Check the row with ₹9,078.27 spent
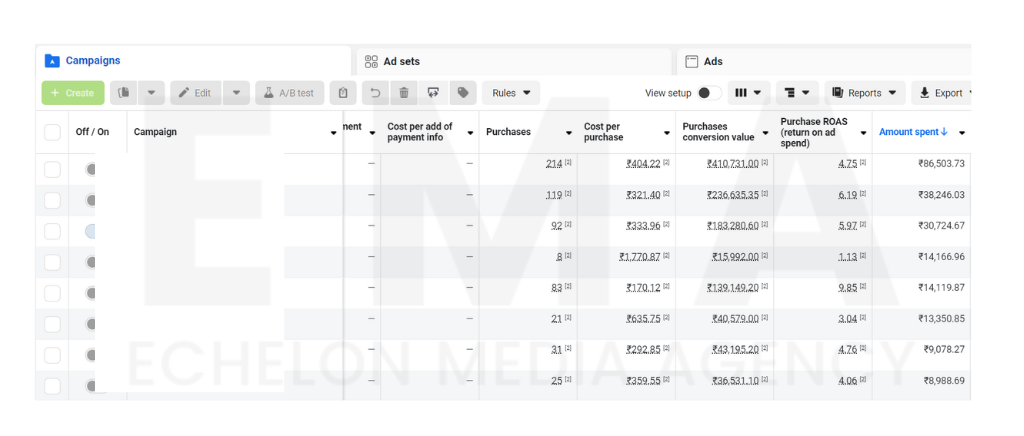Viewport: 1024px width, 436px height. pyautogui.click(x=52, y=356)
